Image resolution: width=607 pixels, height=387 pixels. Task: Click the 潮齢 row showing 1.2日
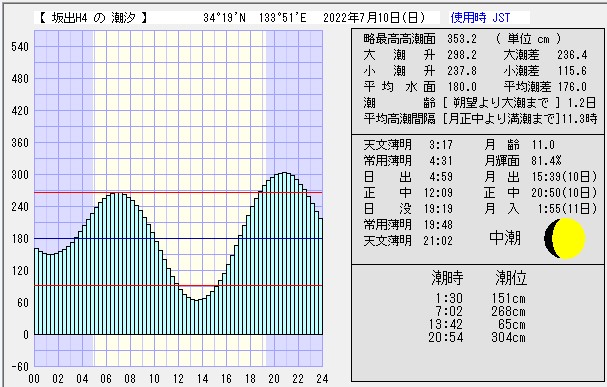[x=480, y=103]
